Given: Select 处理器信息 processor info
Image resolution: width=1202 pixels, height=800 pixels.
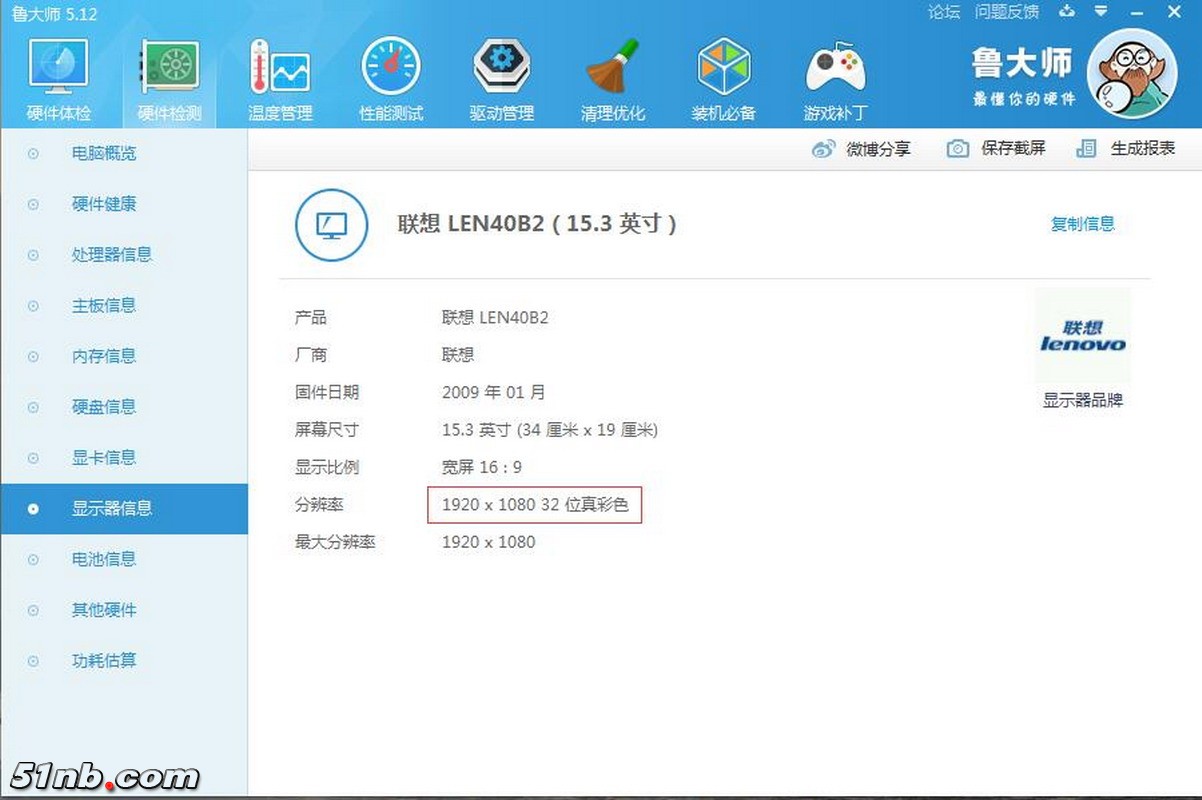Looking at the screenshot, I should [111, 255].
